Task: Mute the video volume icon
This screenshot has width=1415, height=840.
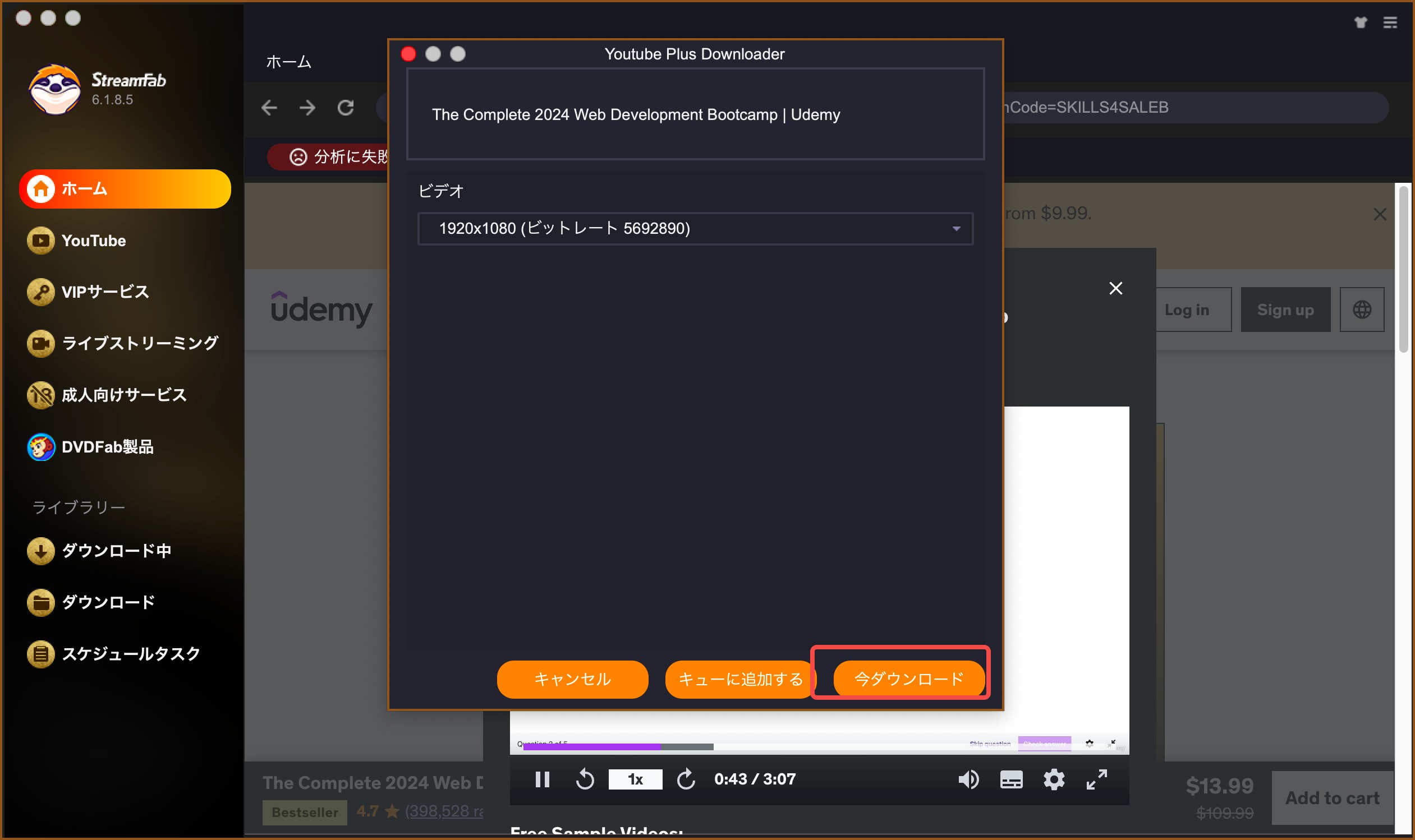Action: tap(968, 779)
